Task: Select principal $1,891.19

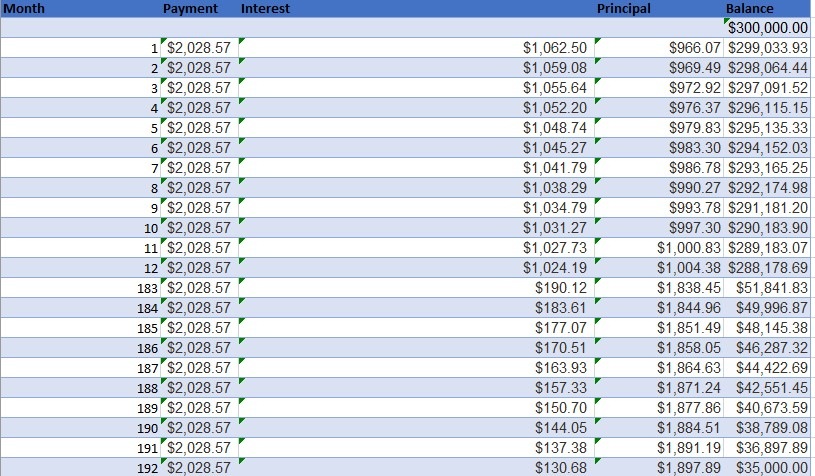Action: (x=659, y=448)
